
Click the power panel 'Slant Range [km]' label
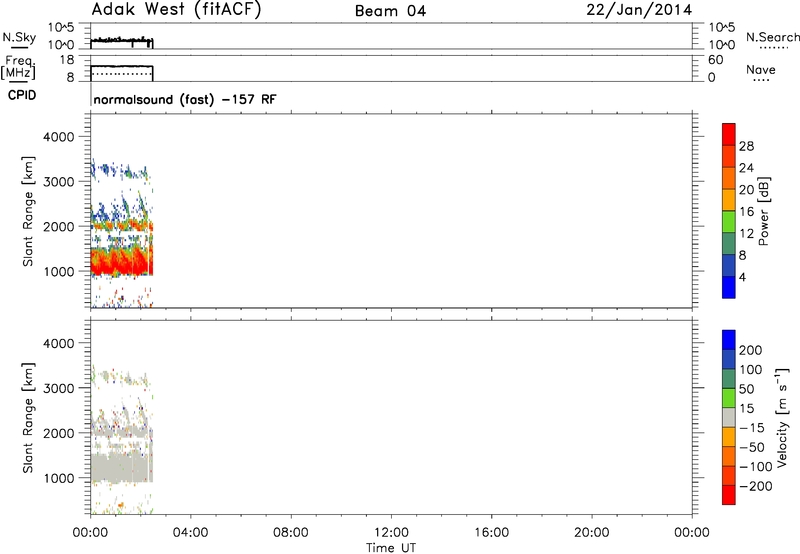[x=28, y=211]
